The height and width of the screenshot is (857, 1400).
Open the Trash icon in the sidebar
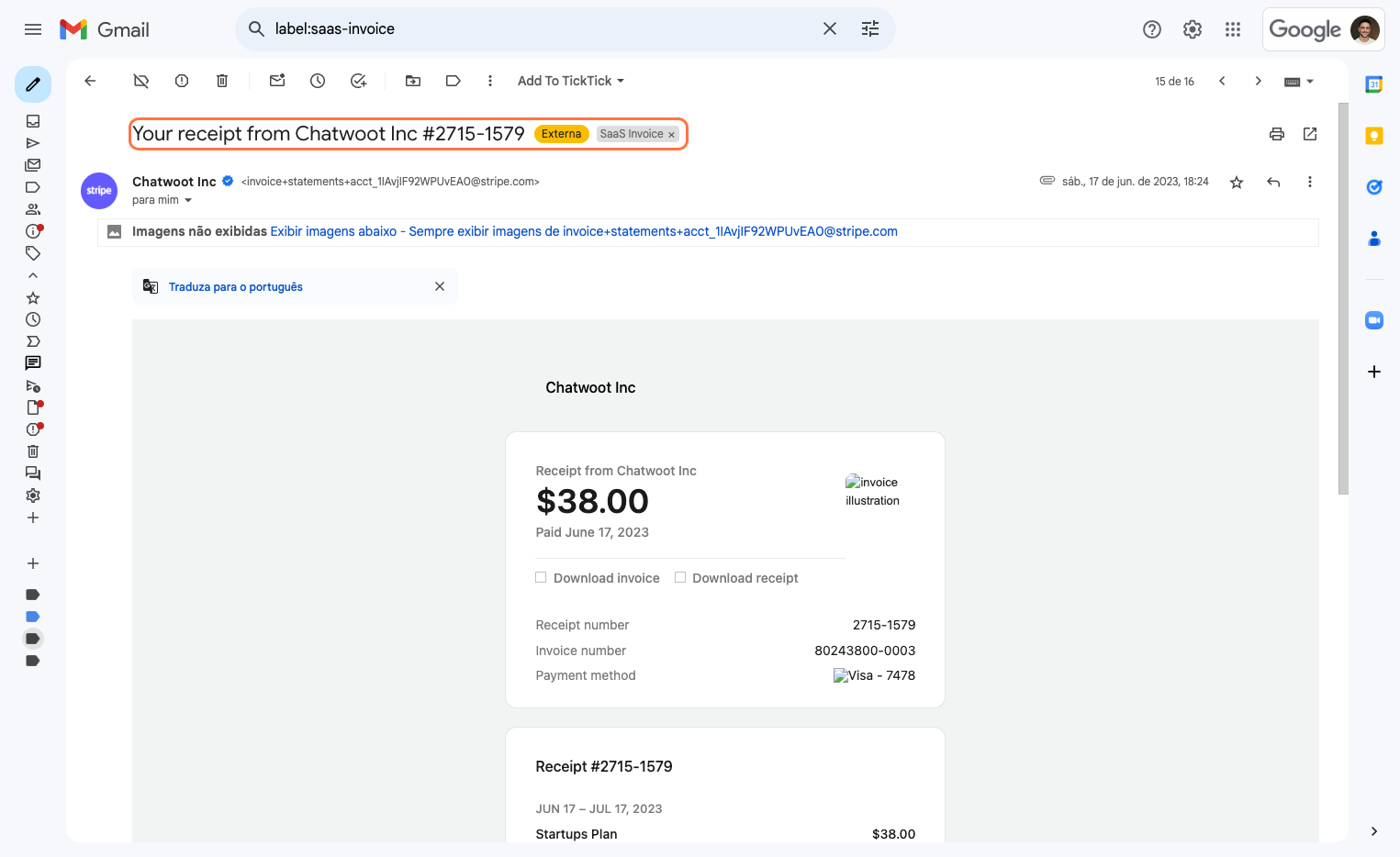(33, 451)
